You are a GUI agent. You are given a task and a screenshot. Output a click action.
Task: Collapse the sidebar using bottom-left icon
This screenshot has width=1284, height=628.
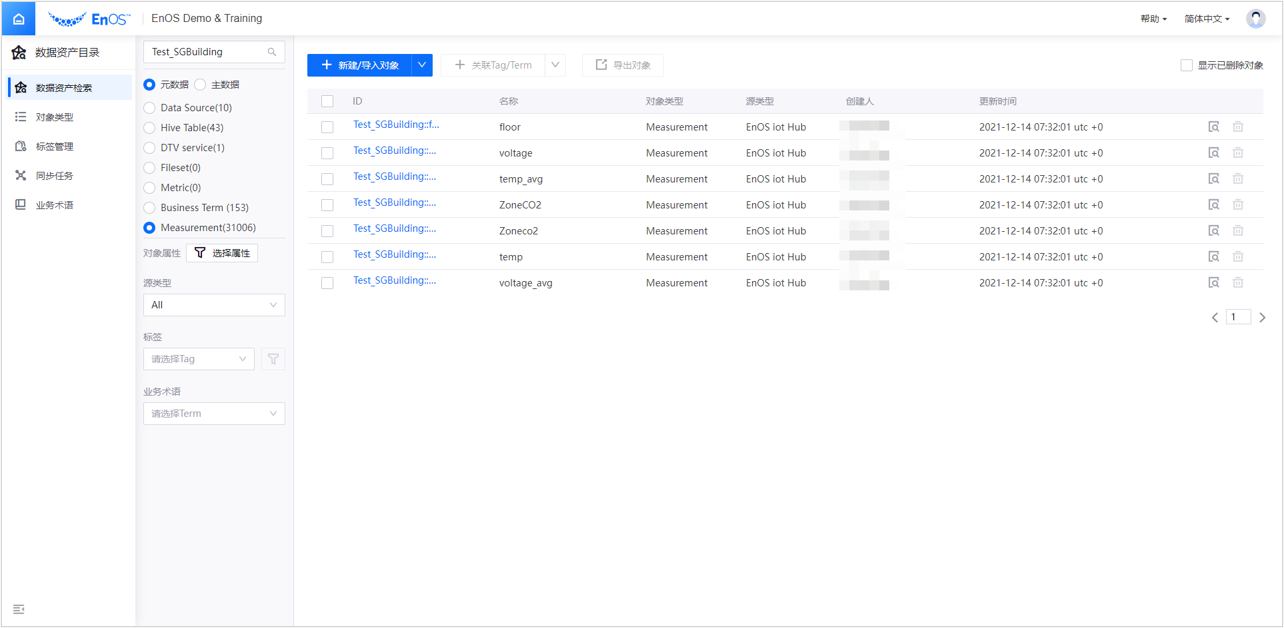[19, 609]
